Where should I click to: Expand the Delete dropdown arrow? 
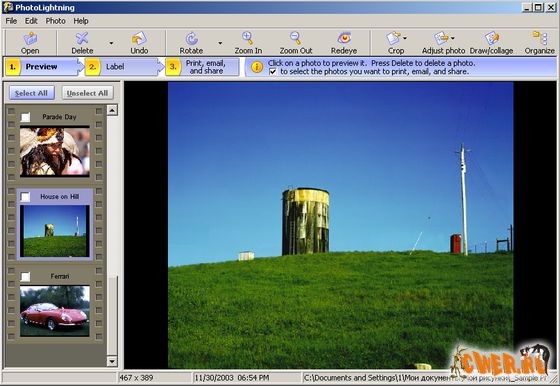tap(111, 43)
